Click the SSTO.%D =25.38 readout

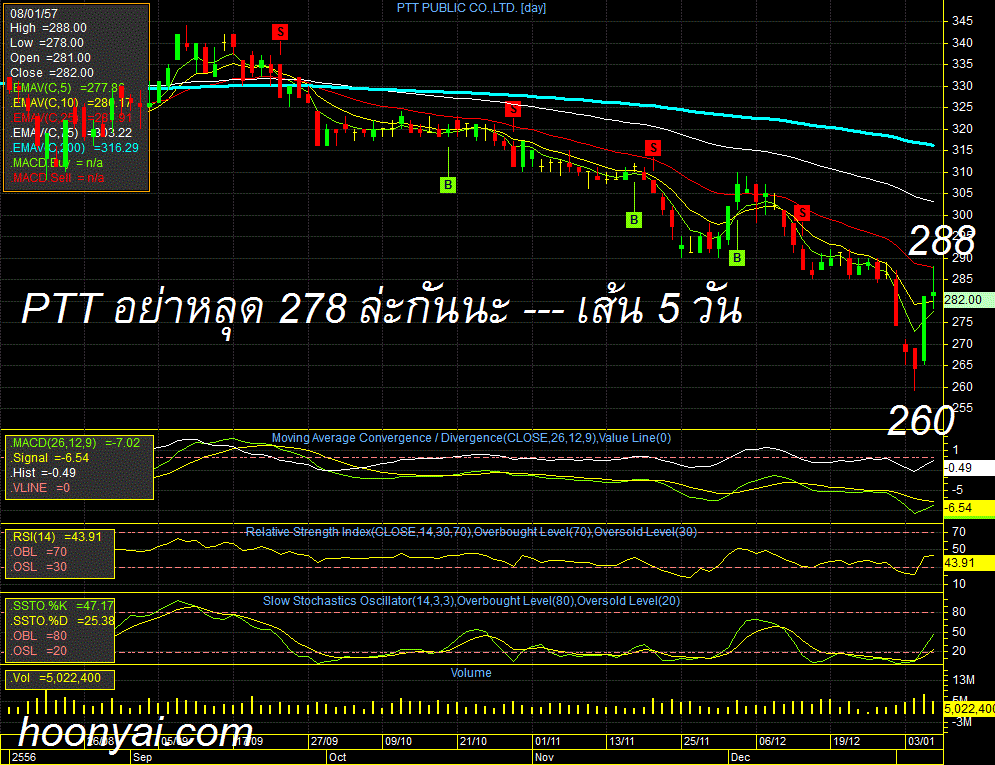(x=62, y=621)
